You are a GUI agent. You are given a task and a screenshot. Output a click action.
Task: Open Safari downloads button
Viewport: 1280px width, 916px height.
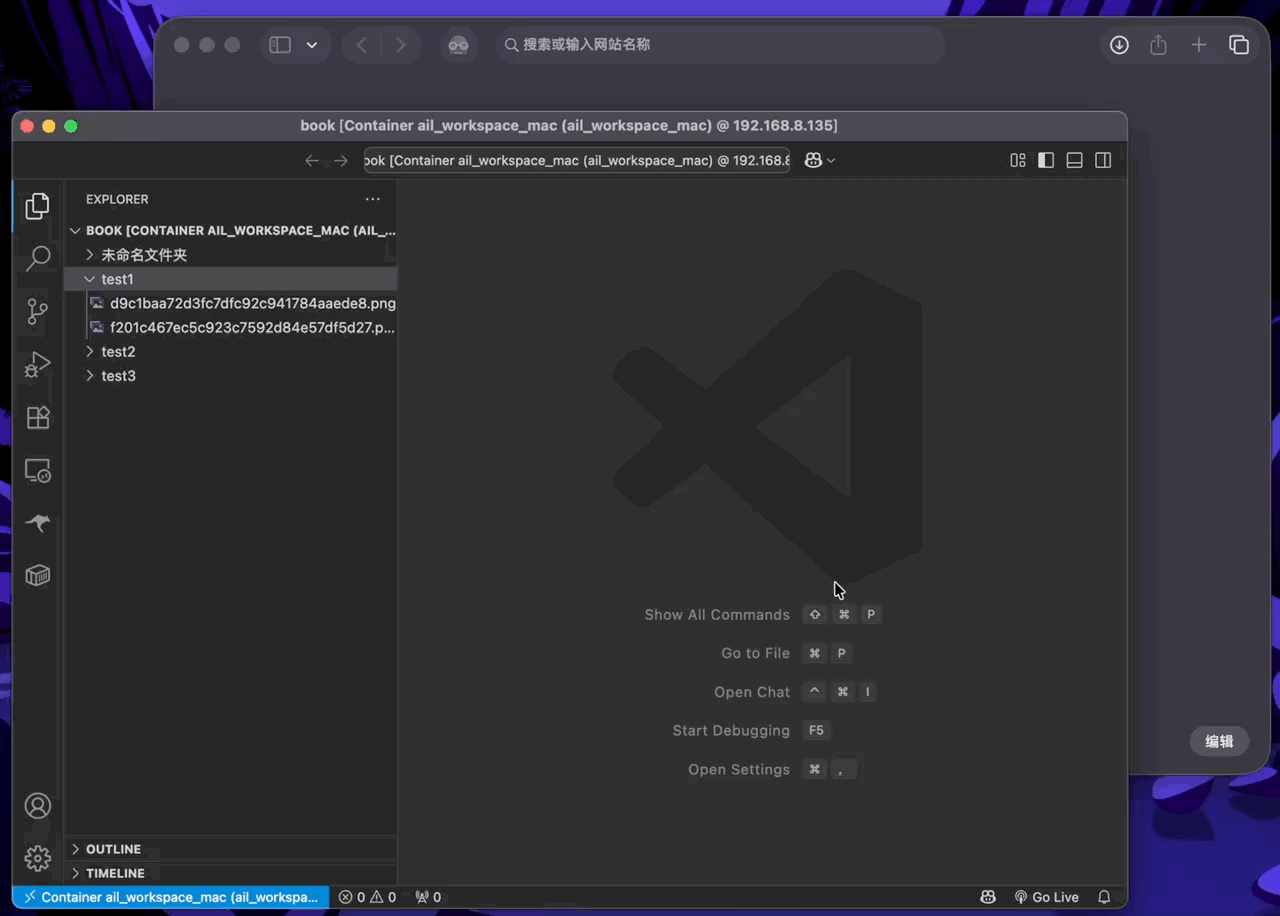[x=1119, y=45]
